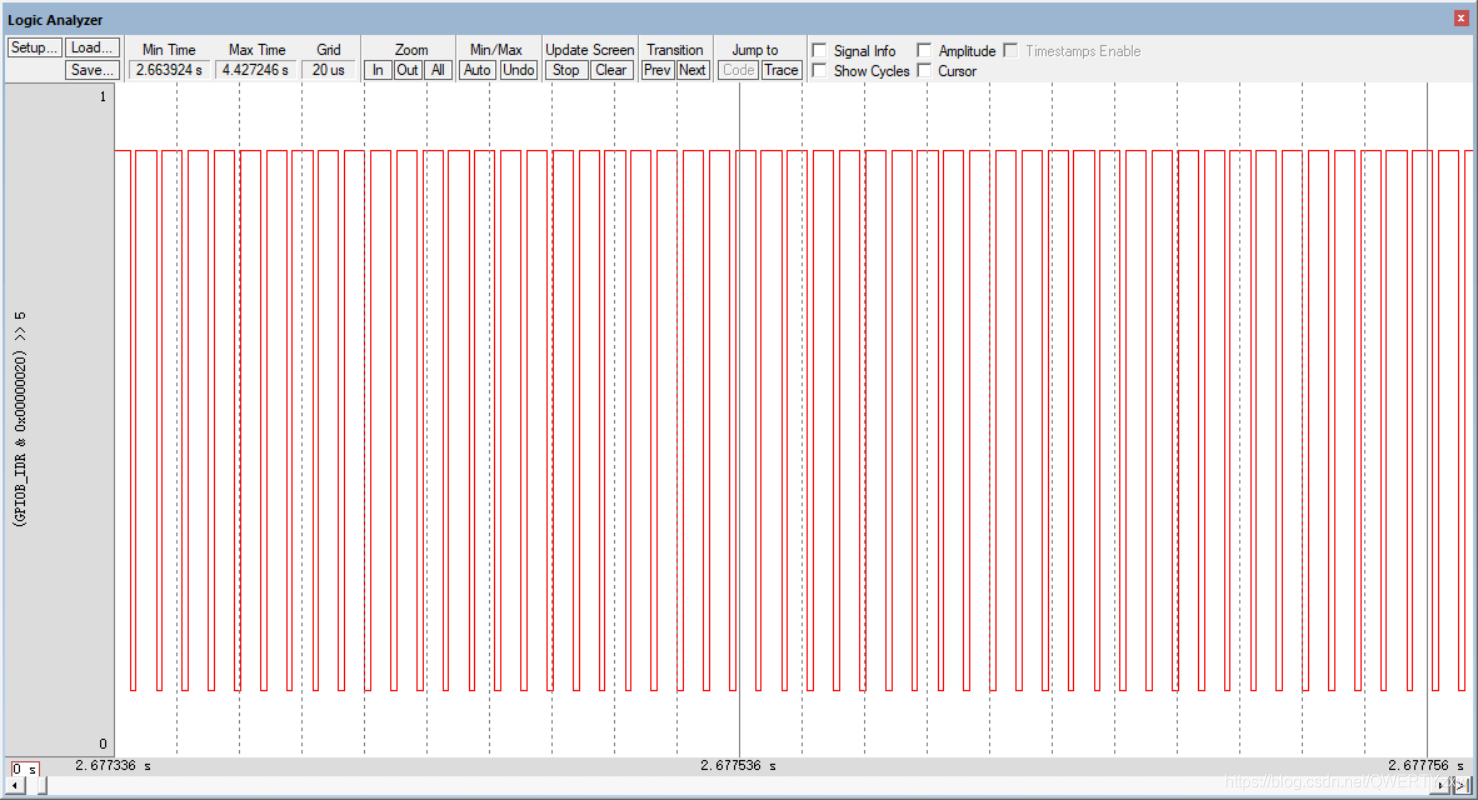Click the horizontal scrollbar left arrow
The image size is (1478, 800).
[13, 787]
